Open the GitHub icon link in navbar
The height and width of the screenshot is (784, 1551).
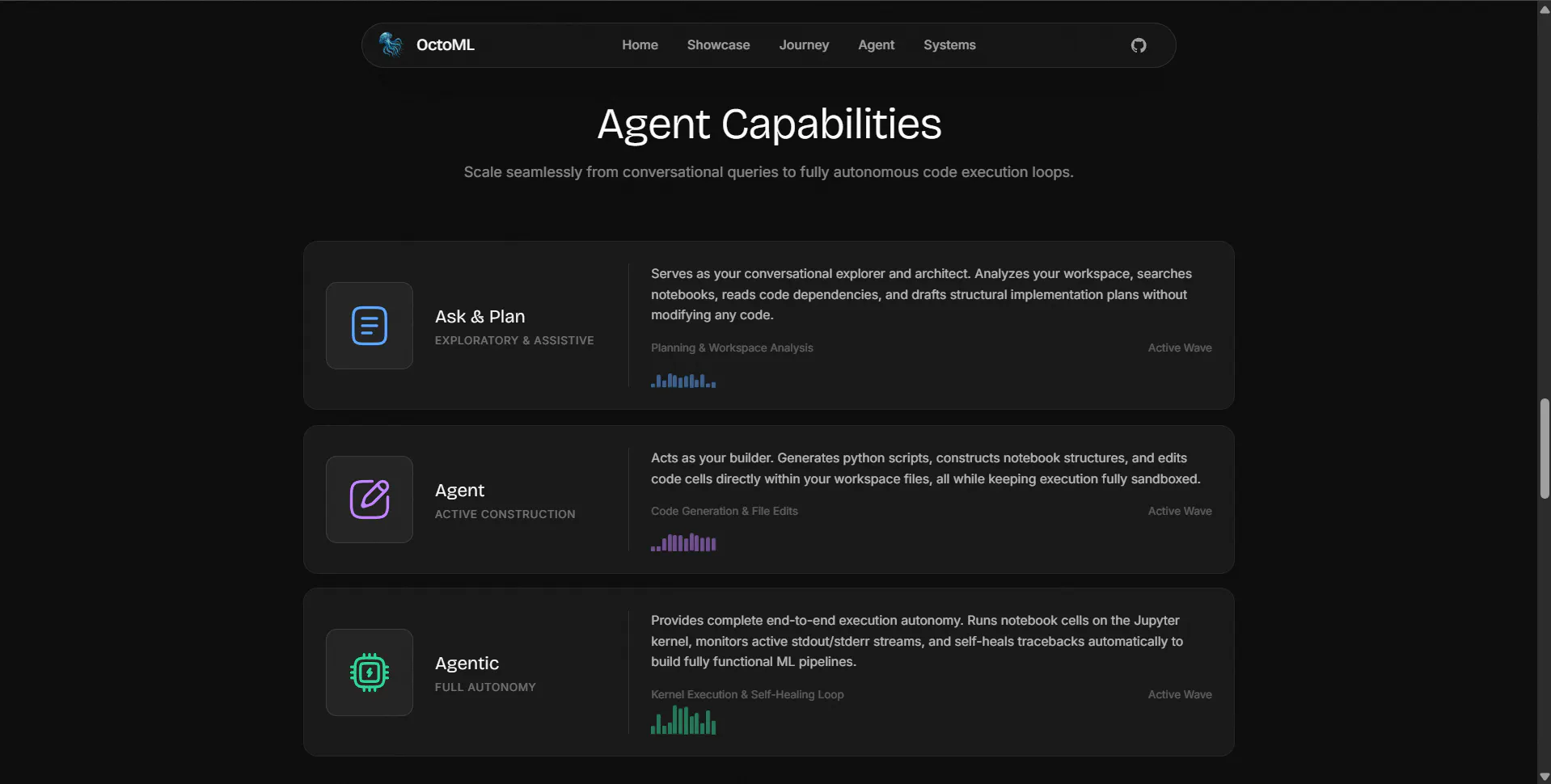pyautogui.click(x=1139, y=45)
